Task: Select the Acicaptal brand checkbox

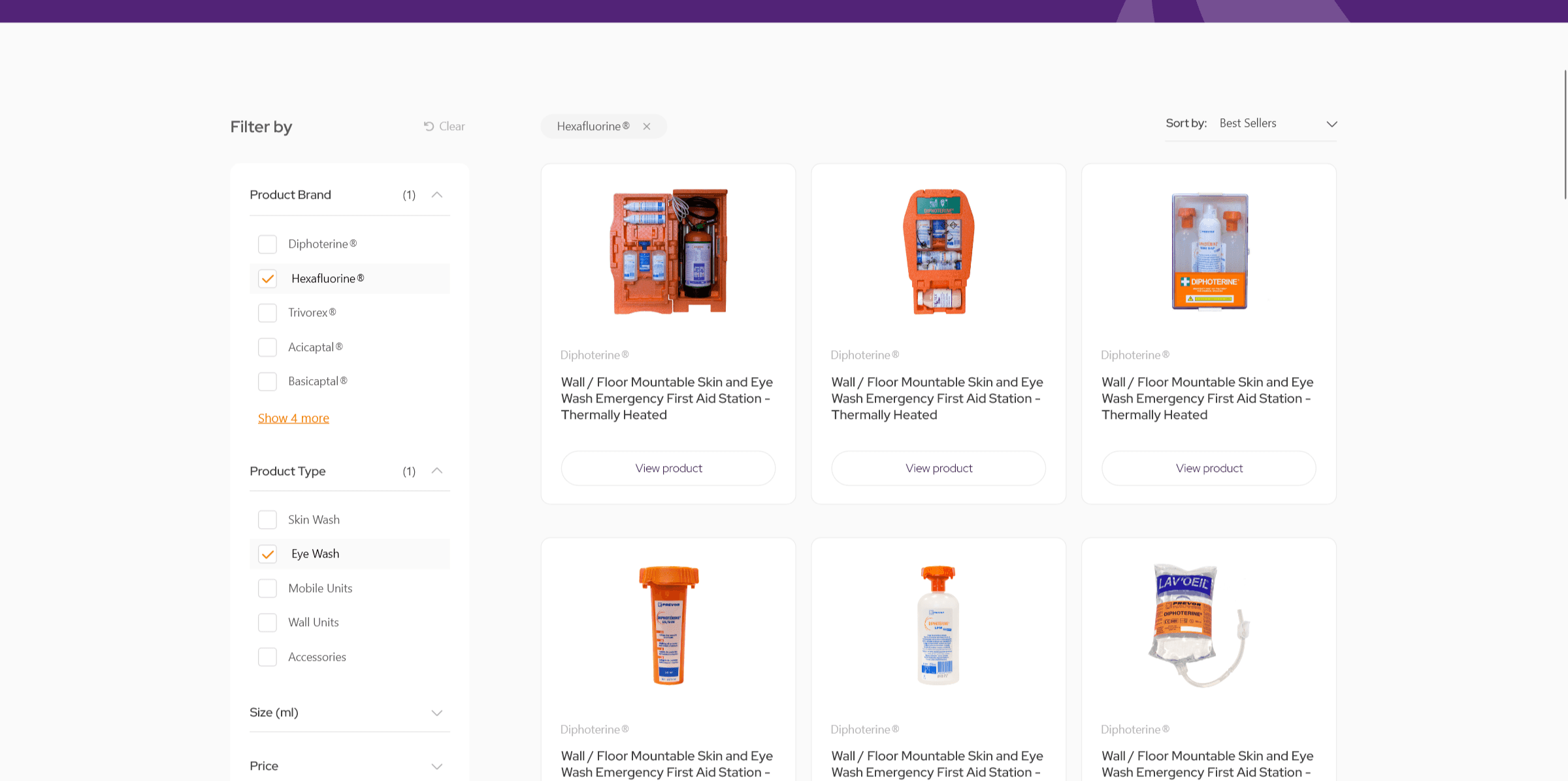Action: pyautogui.click(x=267, y=347)
